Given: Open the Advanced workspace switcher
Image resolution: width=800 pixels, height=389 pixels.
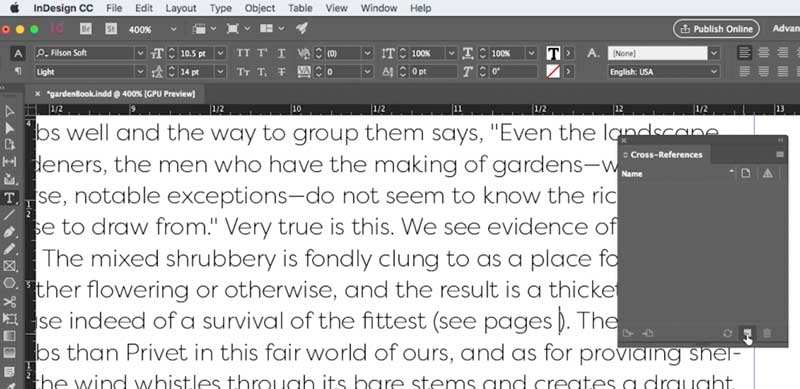Looking at the screenshot, I should 786,29.
